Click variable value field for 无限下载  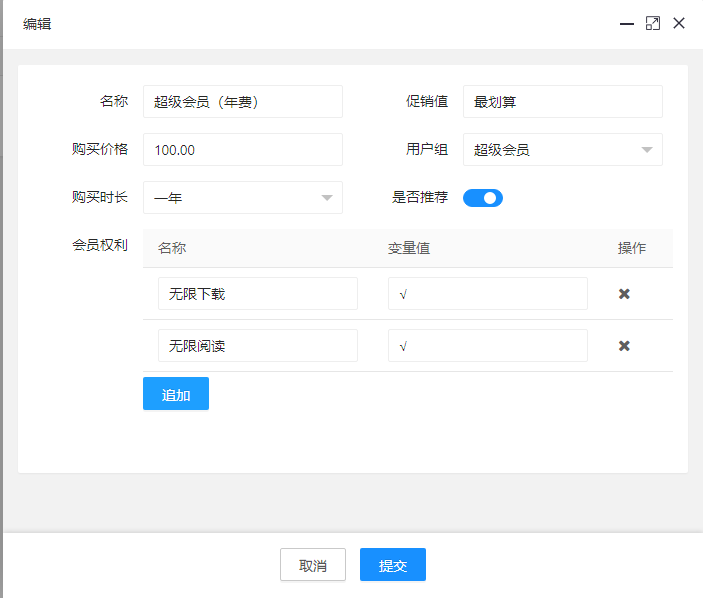(487, 294)
